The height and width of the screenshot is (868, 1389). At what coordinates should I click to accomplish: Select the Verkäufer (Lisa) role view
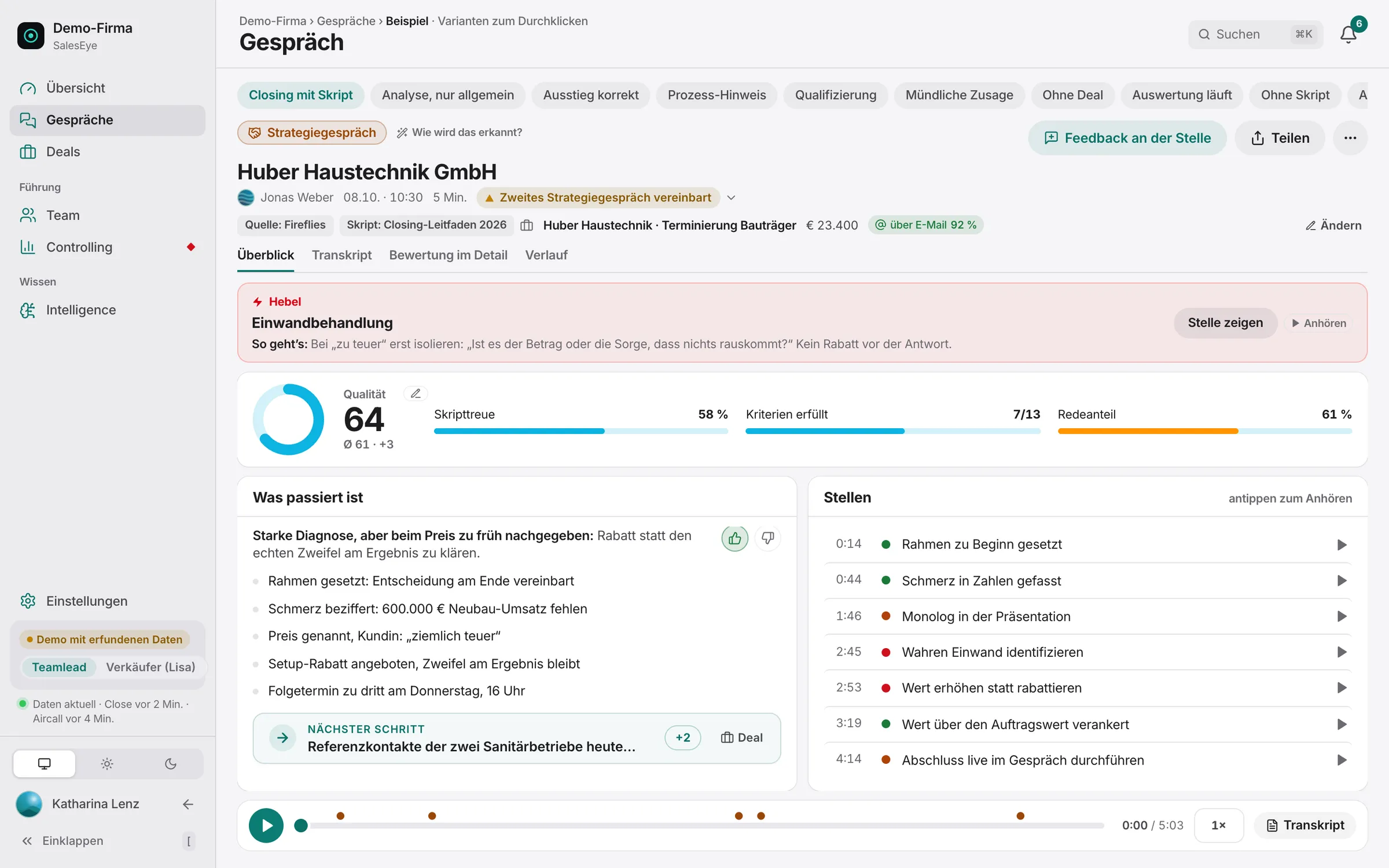pos(150,667)
